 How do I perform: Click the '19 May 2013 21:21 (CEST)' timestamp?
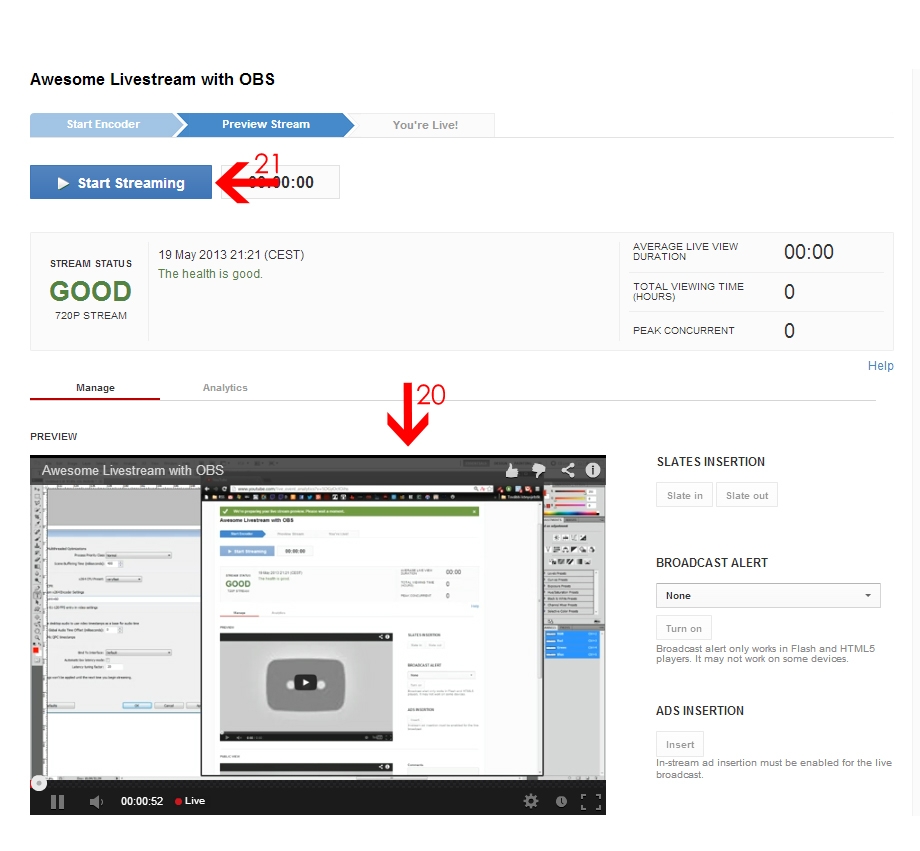(x=231, y=255)
